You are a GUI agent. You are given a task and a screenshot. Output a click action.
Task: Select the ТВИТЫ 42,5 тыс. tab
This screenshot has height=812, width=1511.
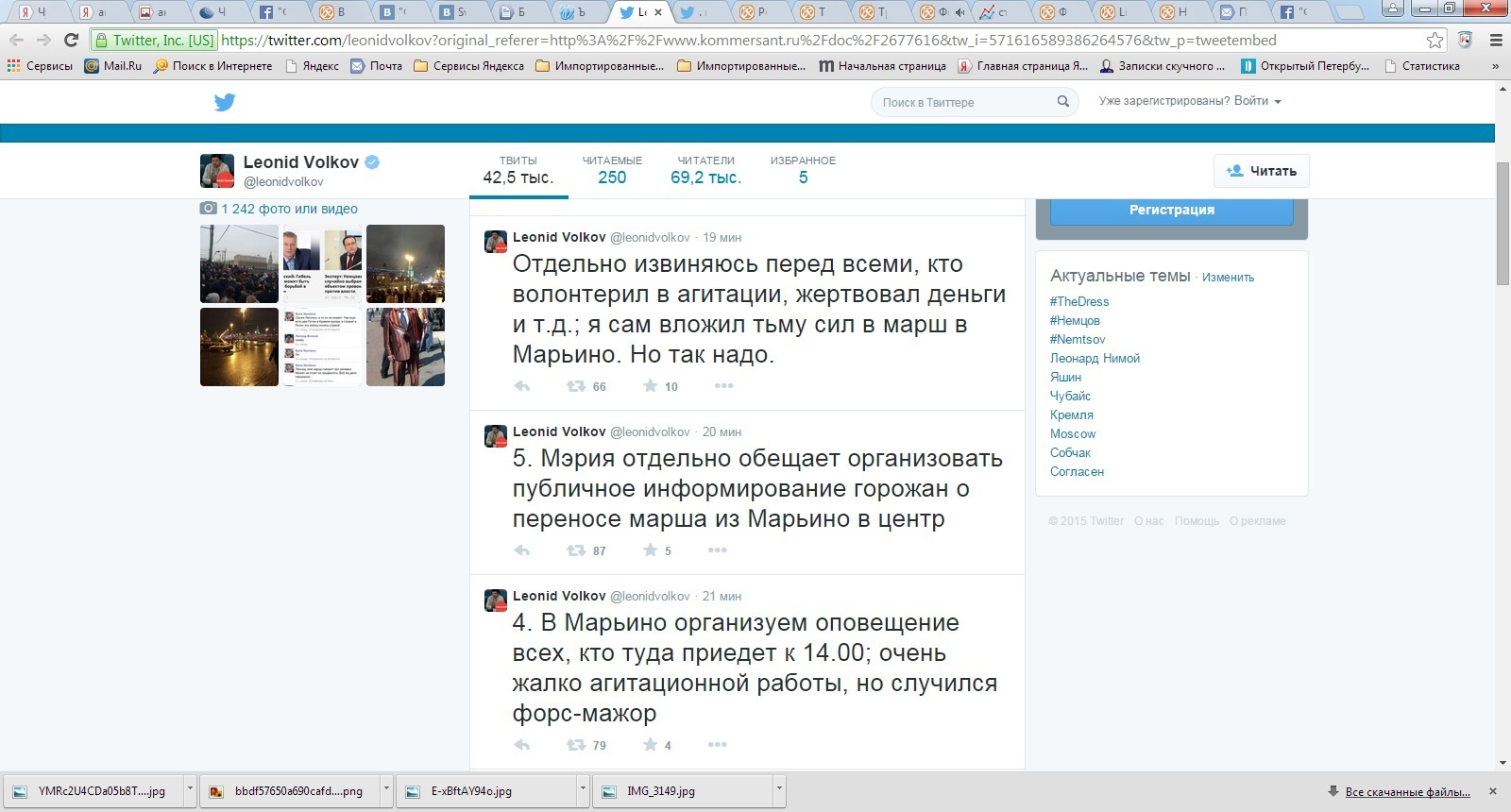(x=518, y=171)
